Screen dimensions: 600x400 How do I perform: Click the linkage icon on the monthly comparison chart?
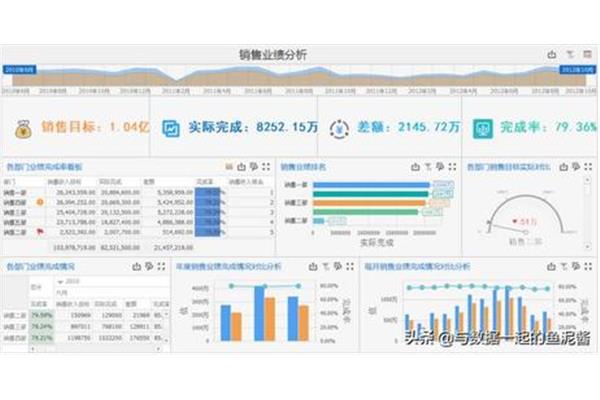pos(576,266)
